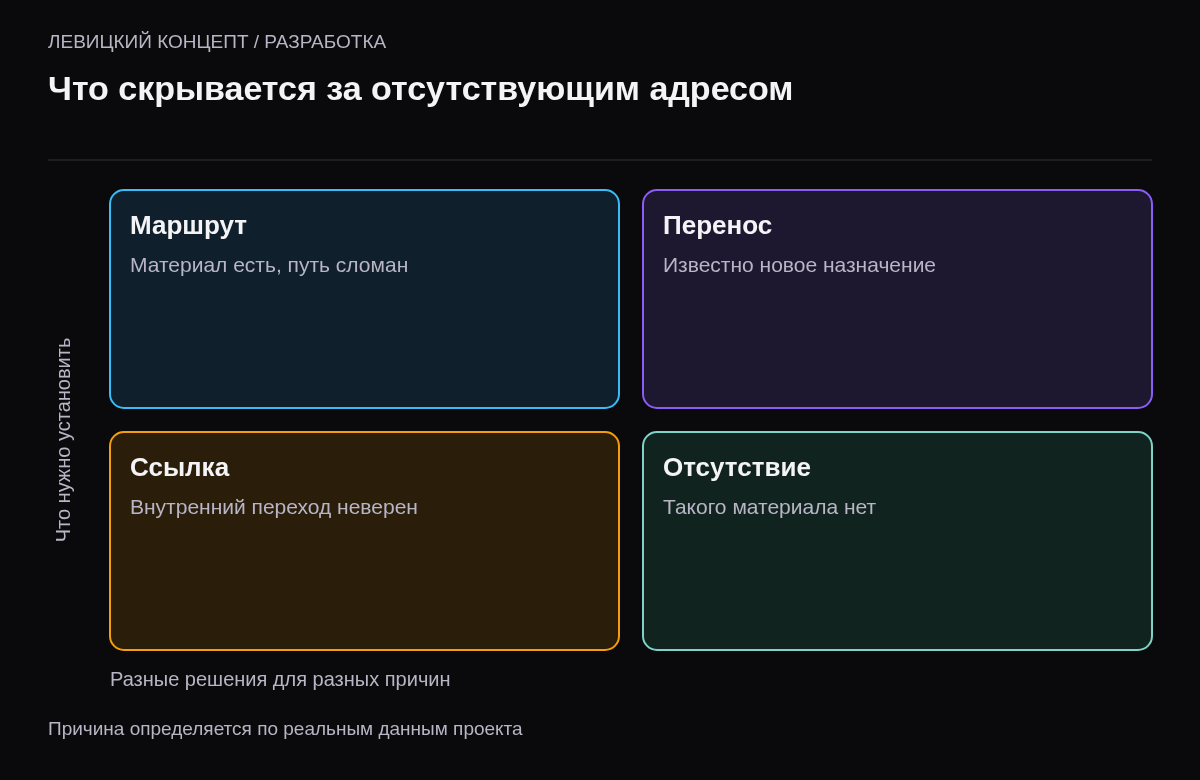Image resolution: width=1200 pixels, height=780 pixels.
Task: Select the 'Перенос' card heading
Action: (x=717, y=225)
